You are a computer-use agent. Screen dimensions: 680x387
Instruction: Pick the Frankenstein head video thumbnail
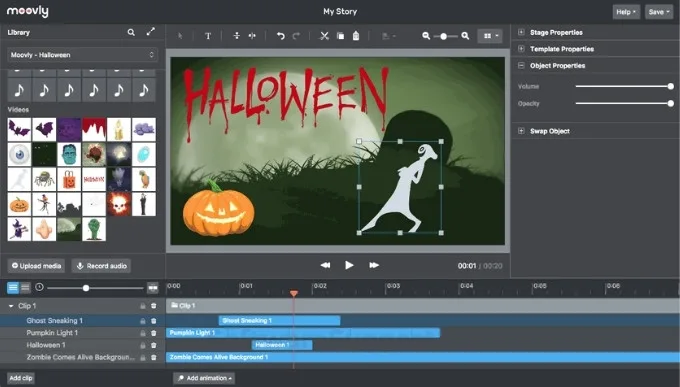pyautogui.click(x=69, y=154)
